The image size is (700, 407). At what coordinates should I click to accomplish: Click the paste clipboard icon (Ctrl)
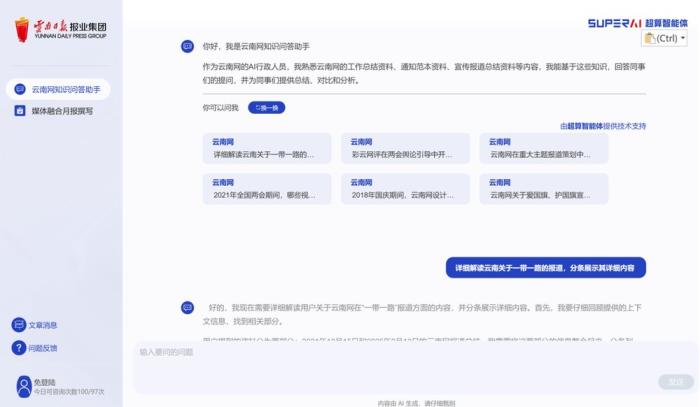650,38
